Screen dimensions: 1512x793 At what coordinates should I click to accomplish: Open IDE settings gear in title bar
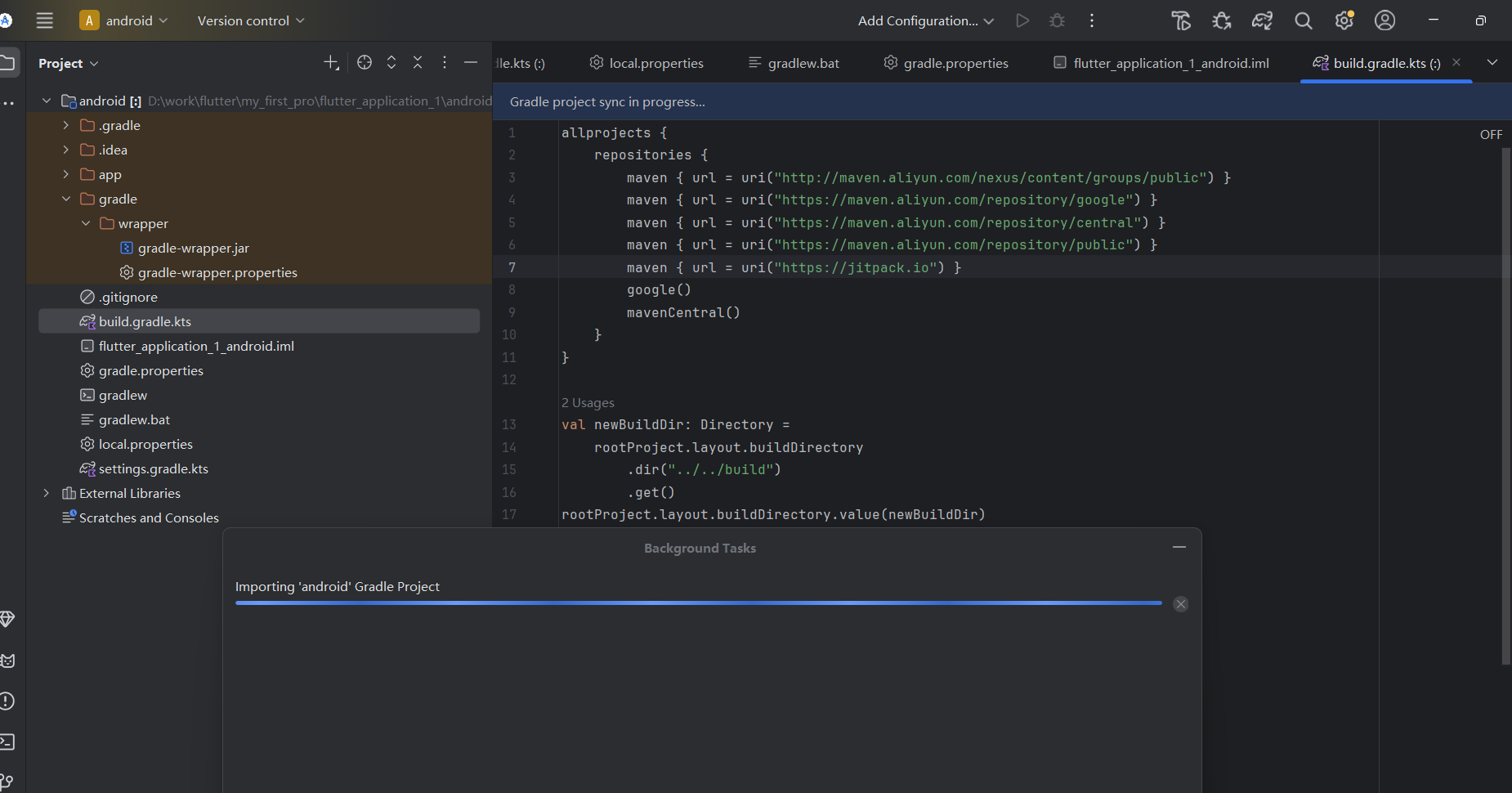click(x=1344, y=20)
